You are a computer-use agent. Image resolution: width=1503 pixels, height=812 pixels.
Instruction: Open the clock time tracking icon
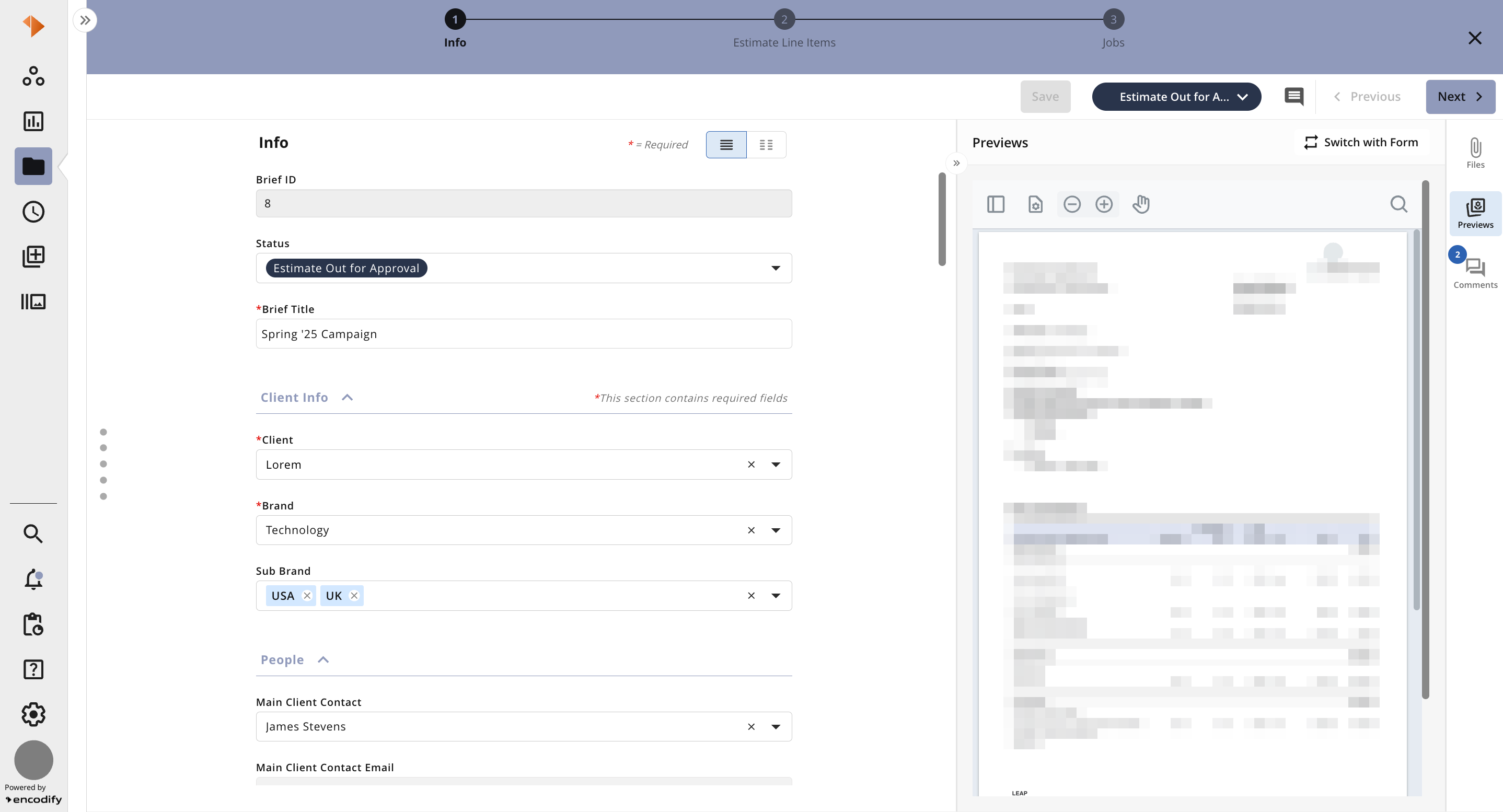33,212
